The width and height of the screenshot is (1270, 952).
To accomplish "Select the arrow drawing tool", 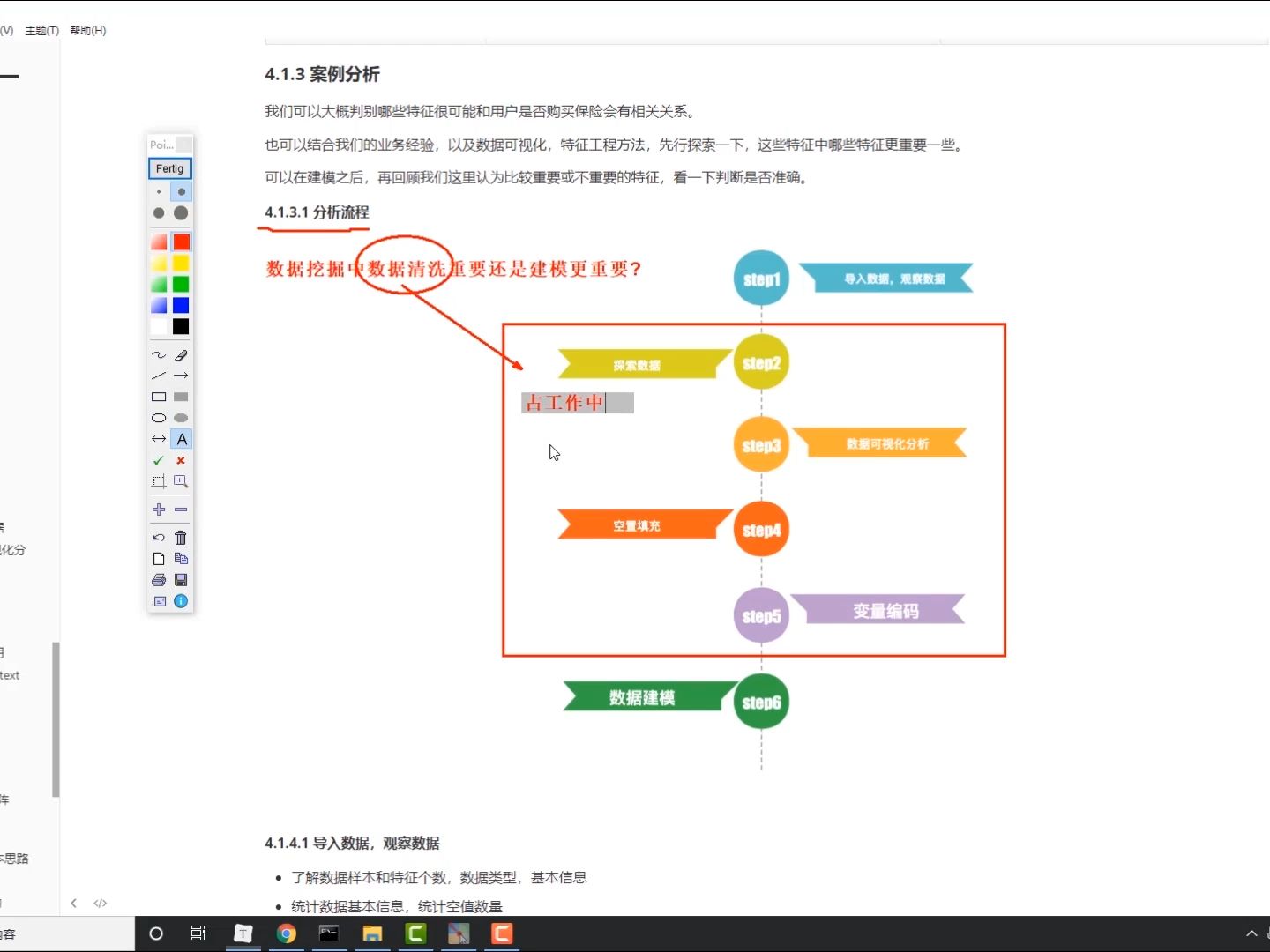I will click(181, 376).
